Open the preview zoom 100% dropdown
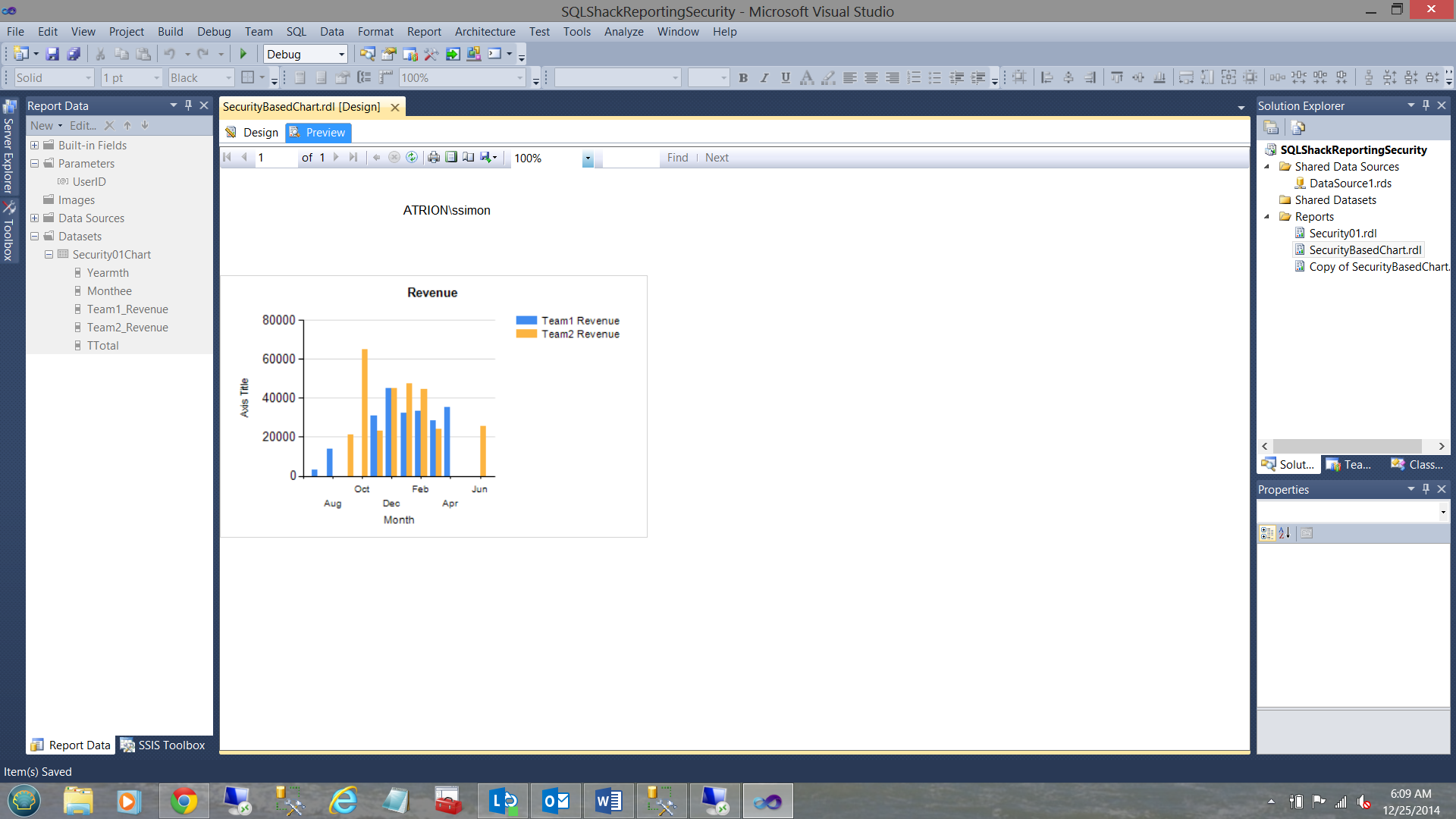Screen dimensions: 1456x819 point(588,158)
